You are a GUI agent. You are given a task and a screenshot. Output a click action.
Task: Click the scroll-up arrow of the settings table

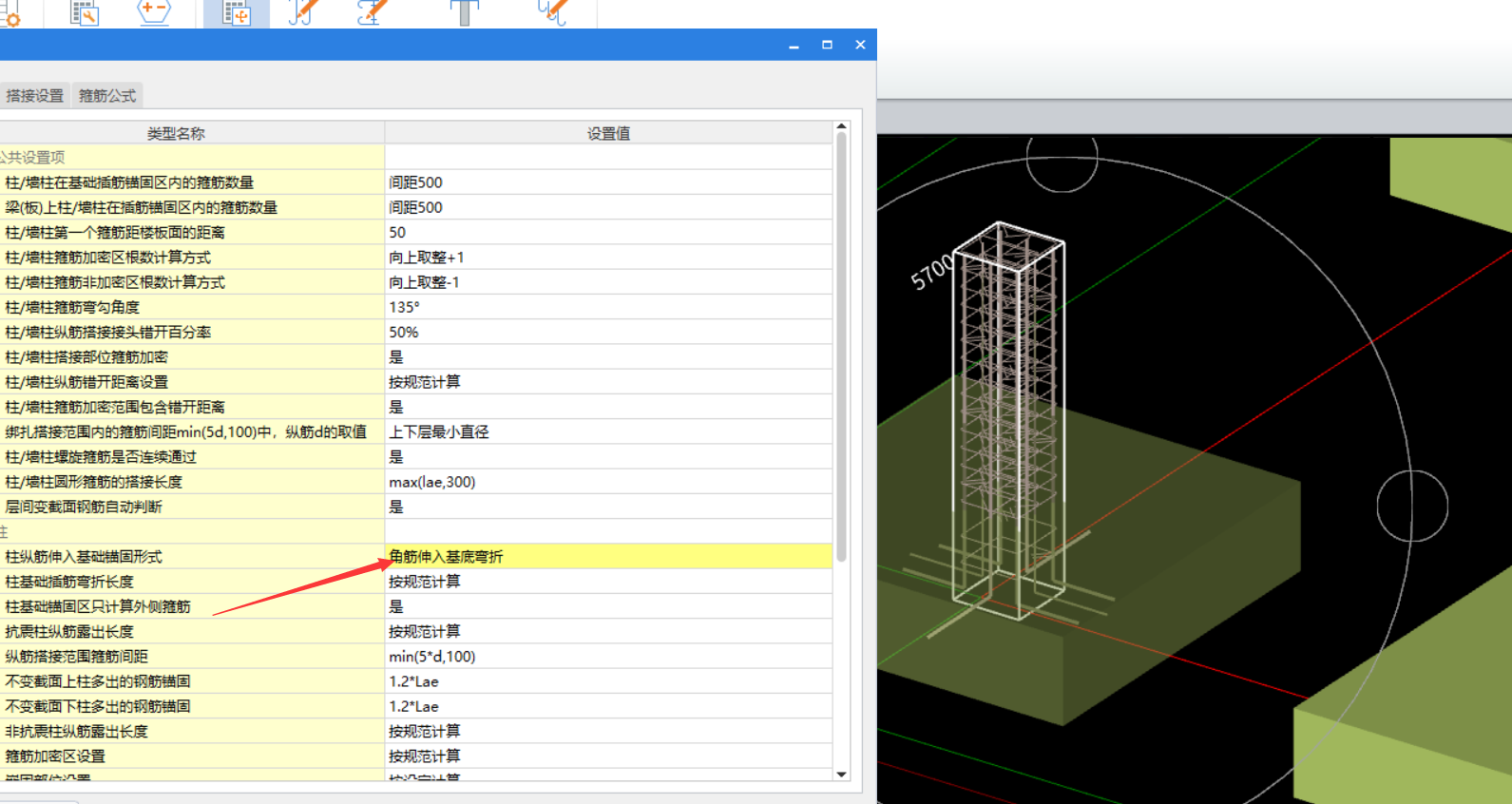point(841,126)
